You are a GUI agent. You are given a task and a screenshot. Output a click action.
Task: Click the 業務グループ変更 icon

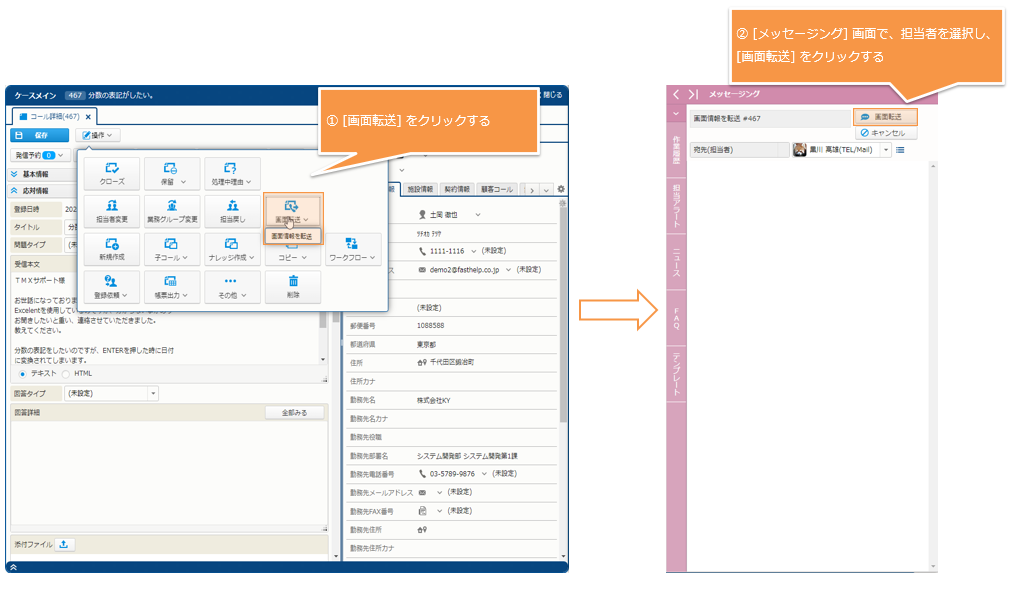pos(171,206)
